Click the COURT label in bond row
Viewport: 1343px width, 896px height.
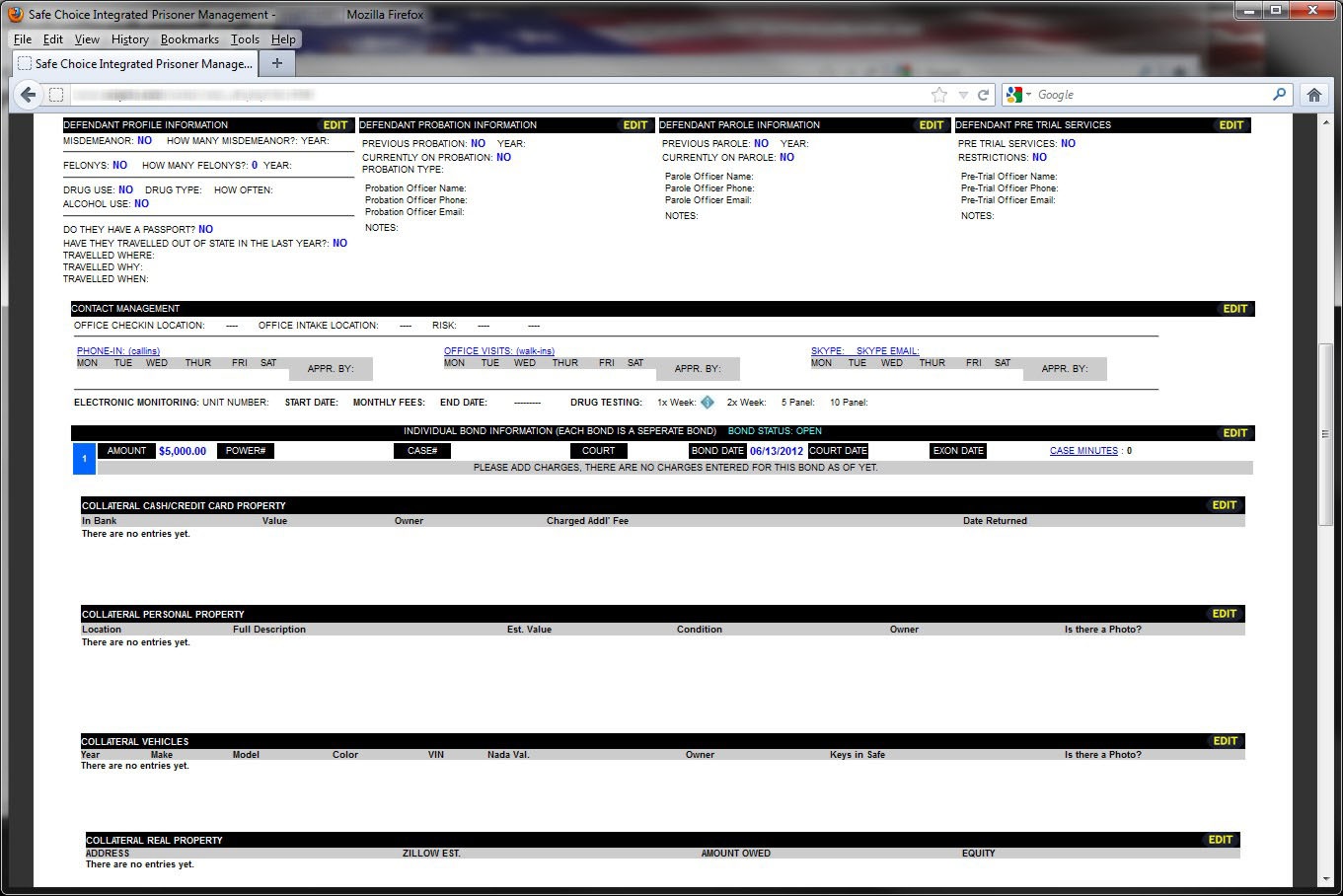[x=598, y=451]
